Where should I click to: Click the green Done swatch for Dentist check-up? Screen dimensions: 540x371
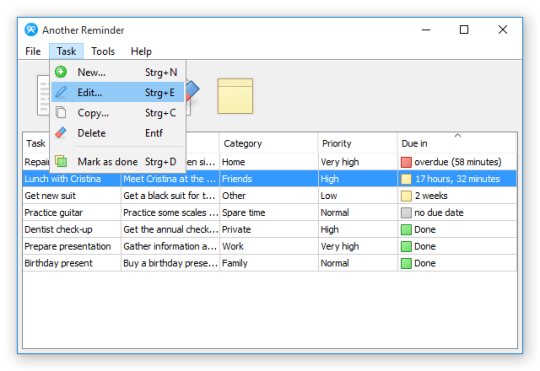[x=406, y=229]
